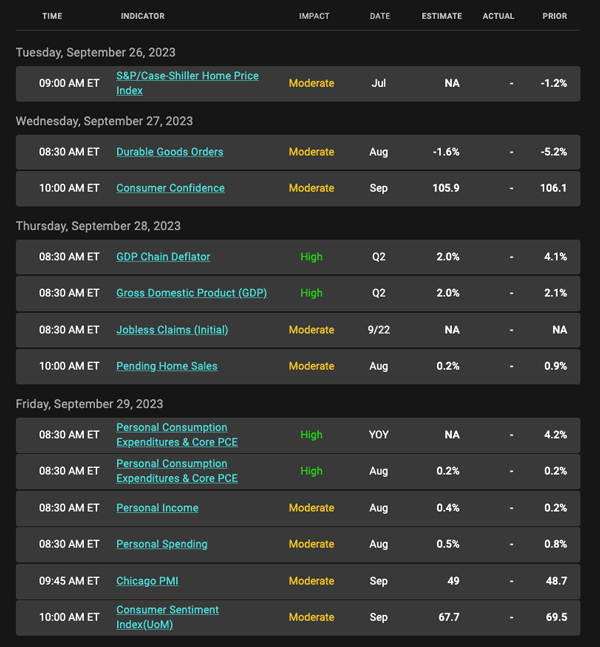Open the YOY Personal Consumption Expenditures link
Image resolution: width=600 pixels, height=647 pixels.
point(177,434)
